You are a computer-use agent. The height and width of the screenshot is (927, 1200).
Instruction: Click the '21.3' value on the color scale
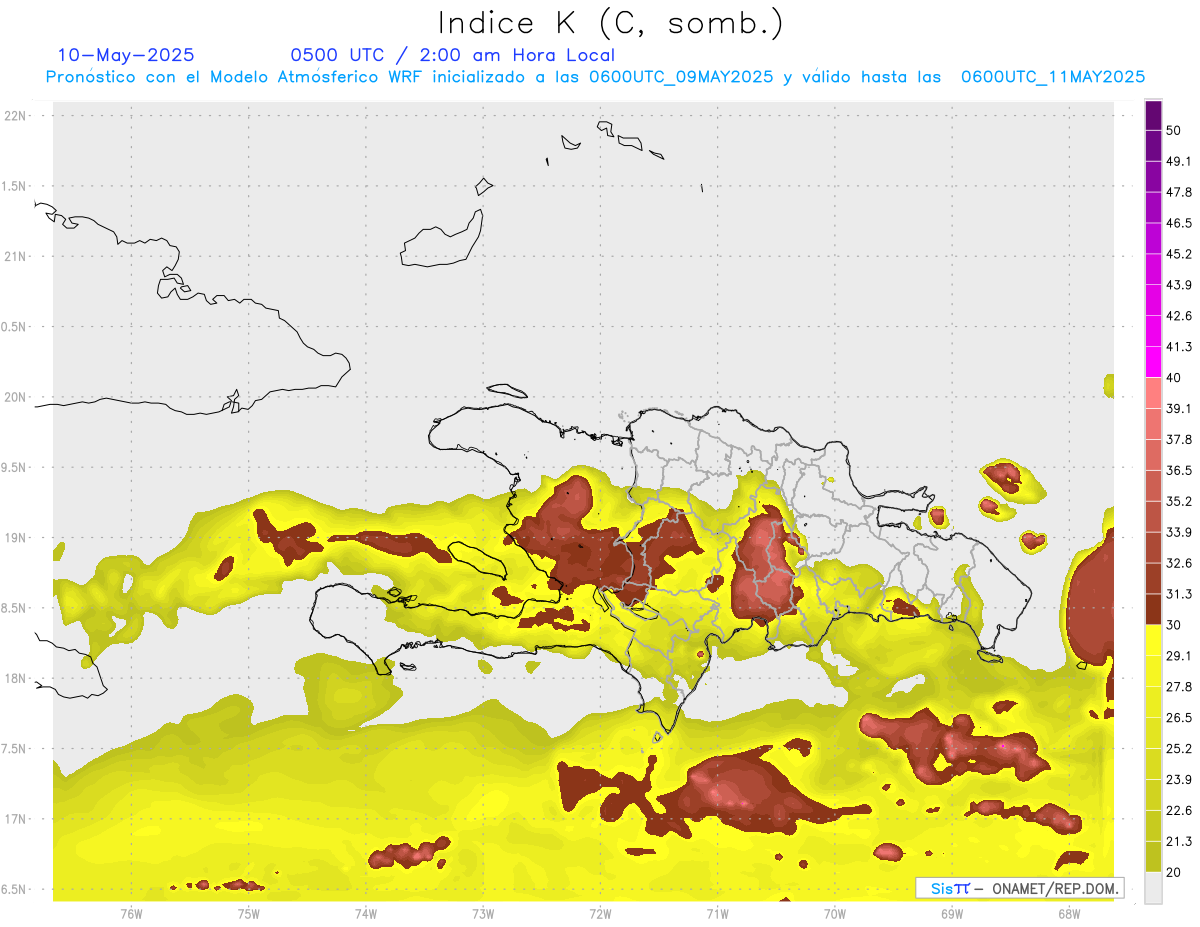1179,841
